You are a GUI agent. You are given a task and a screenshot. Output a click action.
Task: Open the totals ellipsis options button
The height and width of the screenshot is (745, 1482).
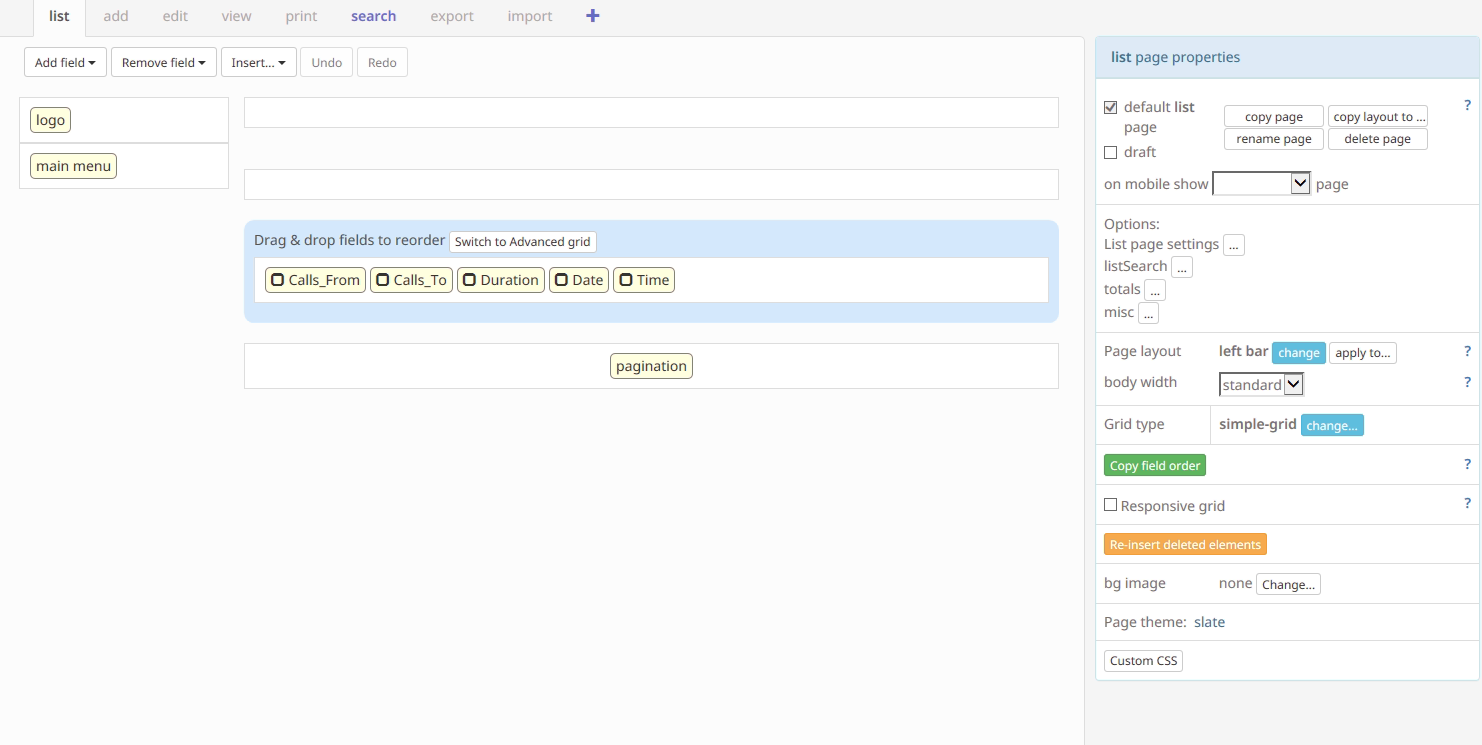1155,290
